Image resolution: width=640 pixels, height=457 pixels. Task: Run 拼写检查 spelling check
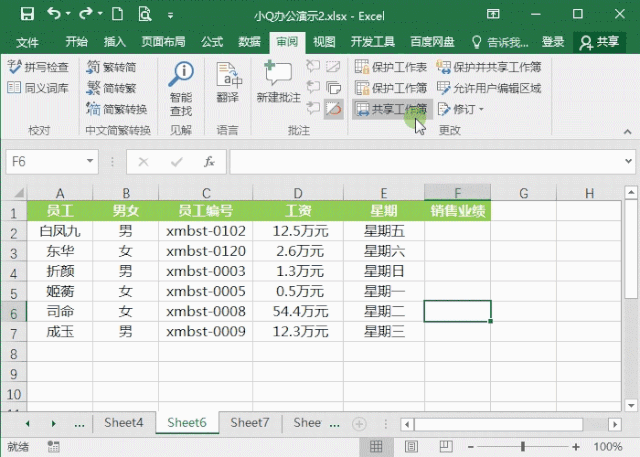click(x=38, y=67)
